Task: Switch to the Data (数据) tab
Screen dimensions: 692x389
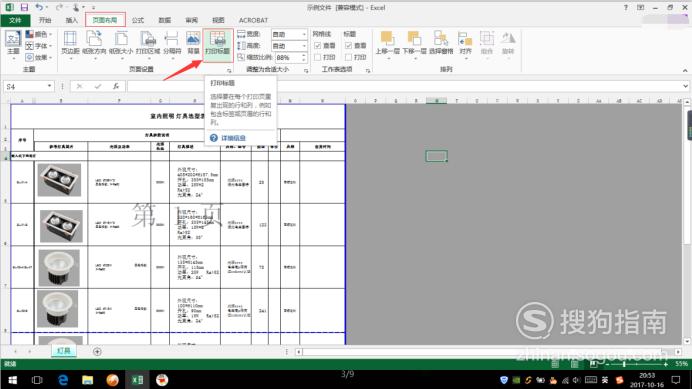Action: click(x=165, y=20)
